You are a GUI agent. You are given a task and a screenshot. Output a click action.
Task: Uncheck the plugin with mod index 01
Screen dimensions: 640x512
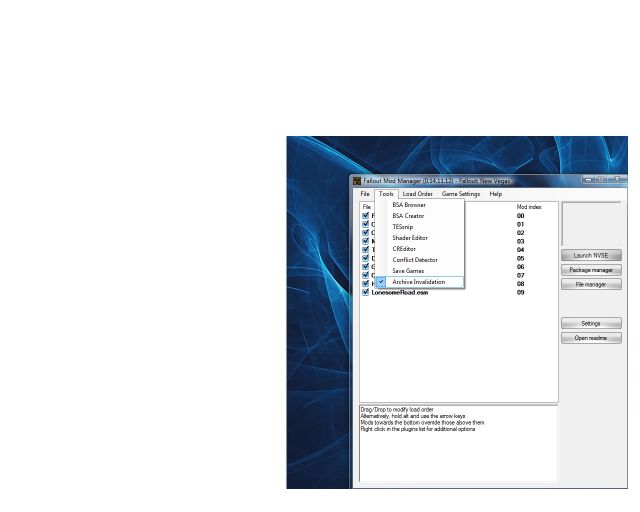(x=365, y=224)
